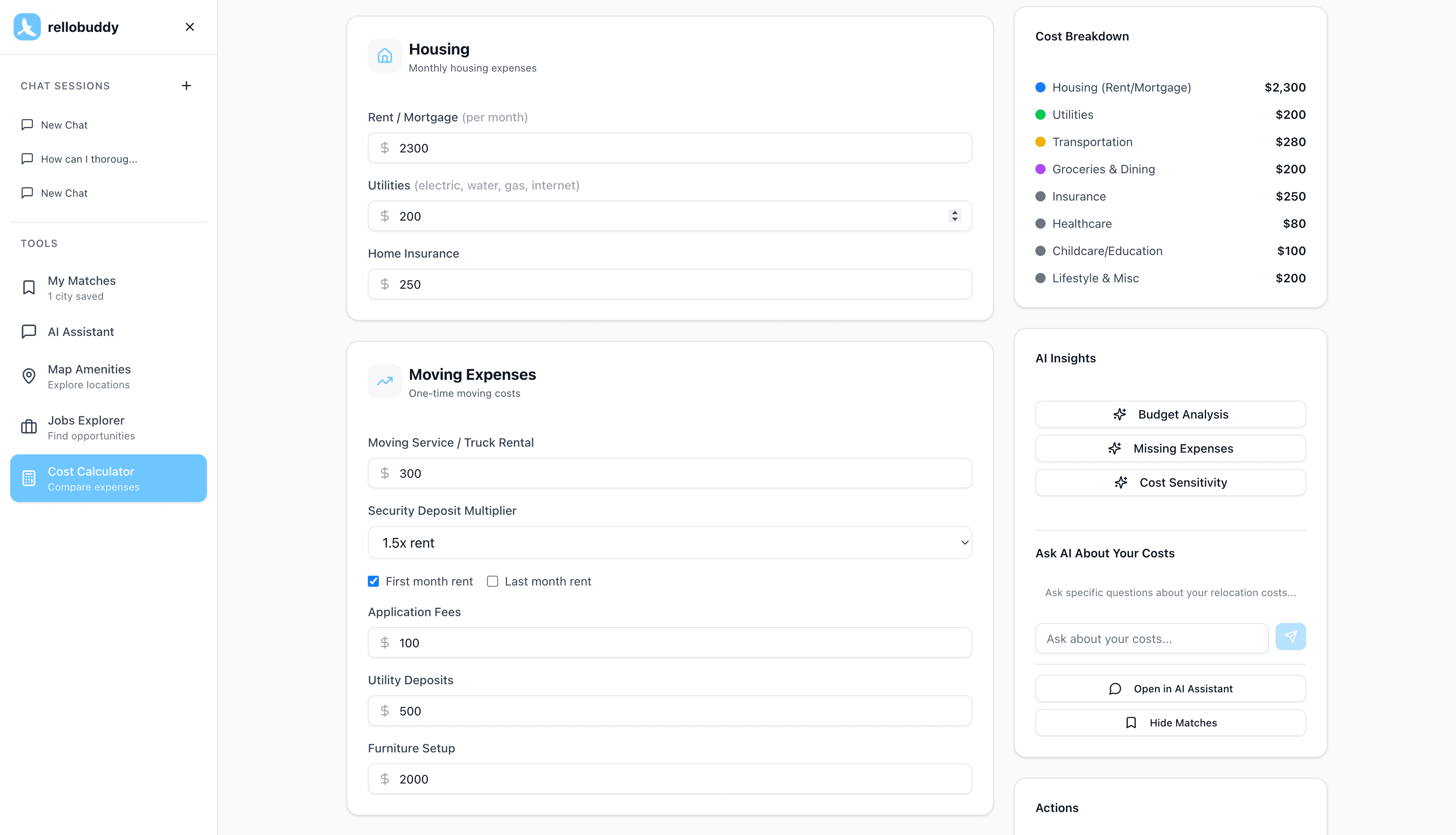
Task: Close the sidebar with the X button
Action: click(190, 27)
